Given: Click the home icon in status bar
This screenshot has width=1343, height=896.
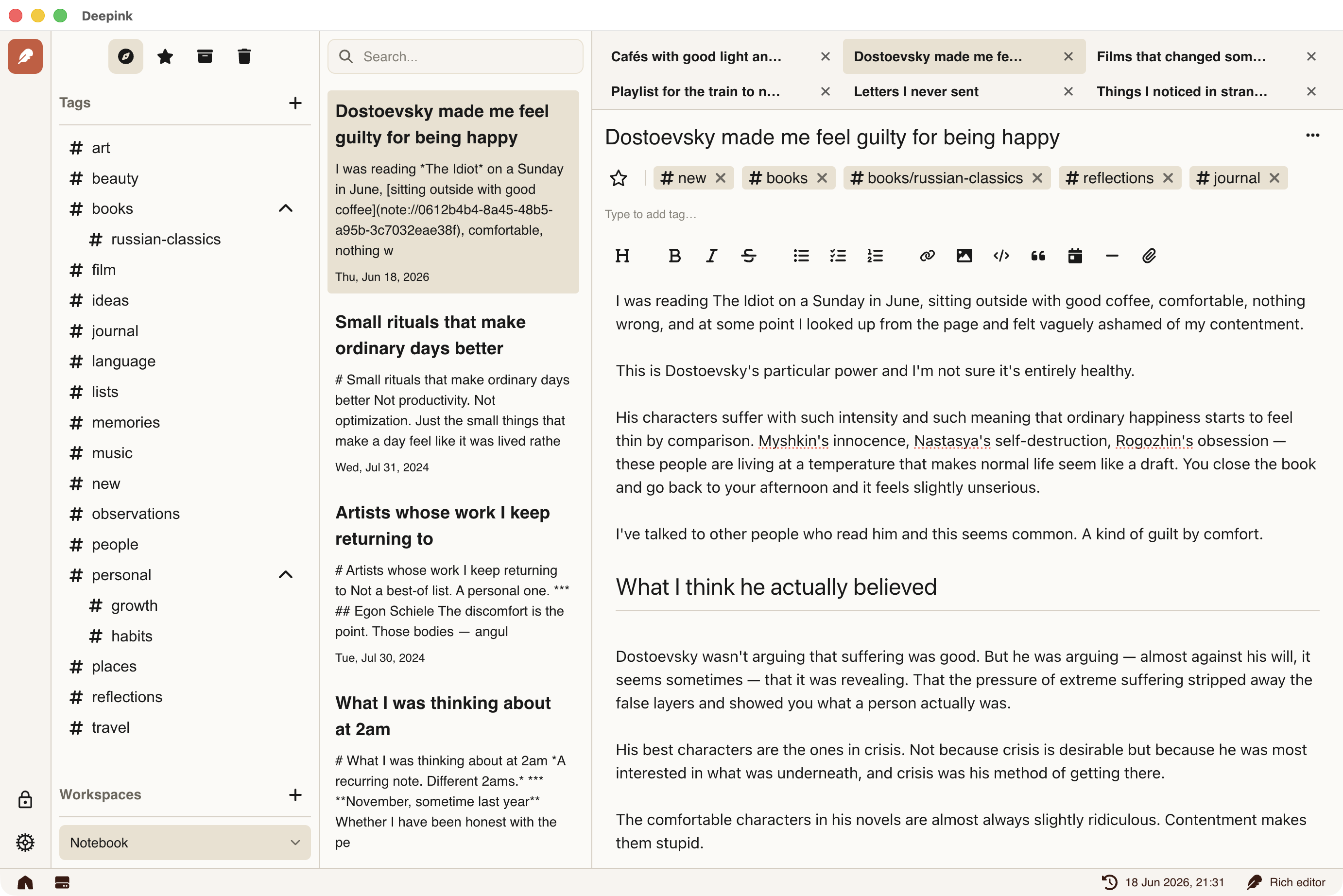Looking at the screenshot, I should pyautogui.click(x=25, y=882).
